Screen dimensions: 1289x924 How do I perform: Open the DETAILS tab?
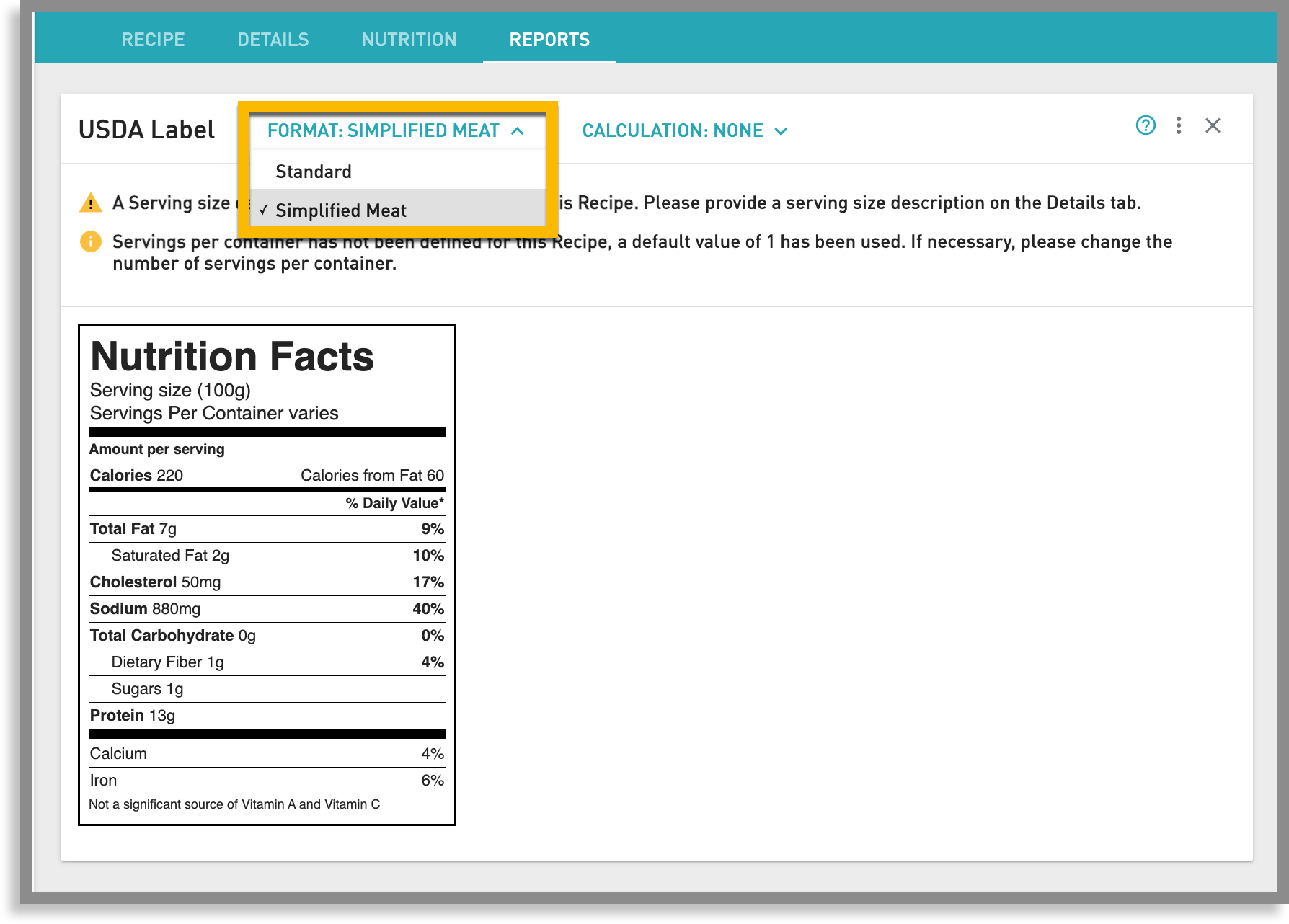273,39
